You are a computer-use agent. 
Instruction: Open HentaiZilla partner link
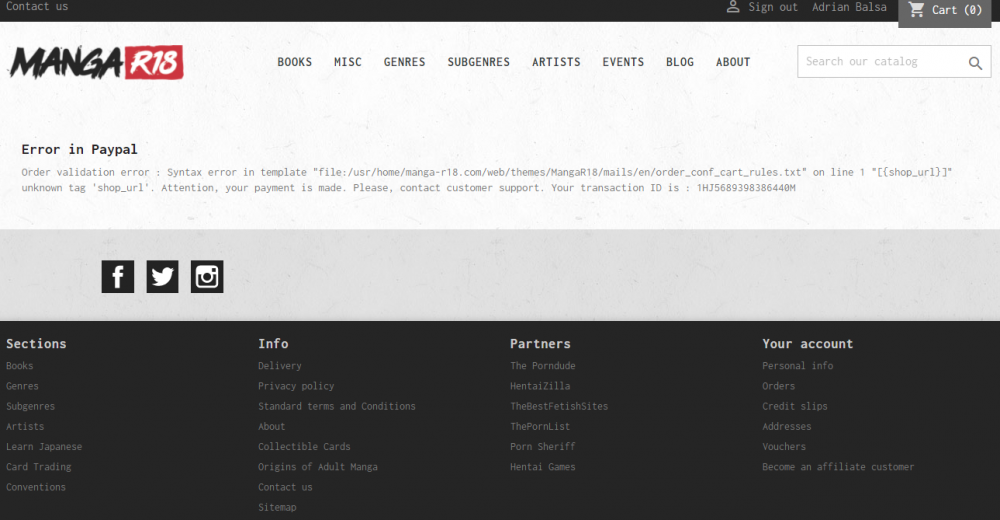coord(540,386)
